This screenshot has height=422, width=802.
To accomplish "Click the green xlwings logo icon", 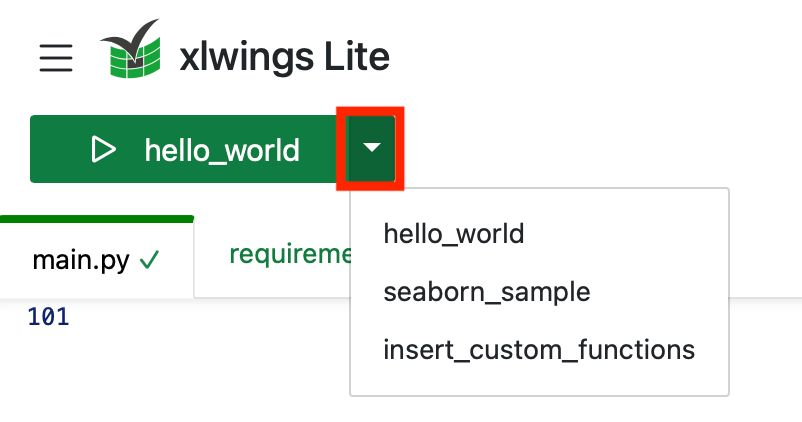I will tap(131, 50).
